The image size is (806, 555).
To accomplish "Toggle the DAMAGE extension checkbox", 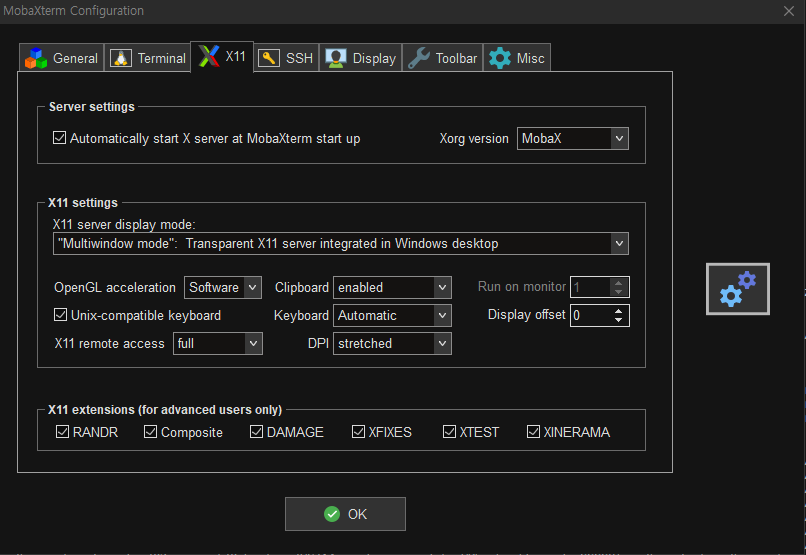I will pyautogui.click(x=257, y=432).
